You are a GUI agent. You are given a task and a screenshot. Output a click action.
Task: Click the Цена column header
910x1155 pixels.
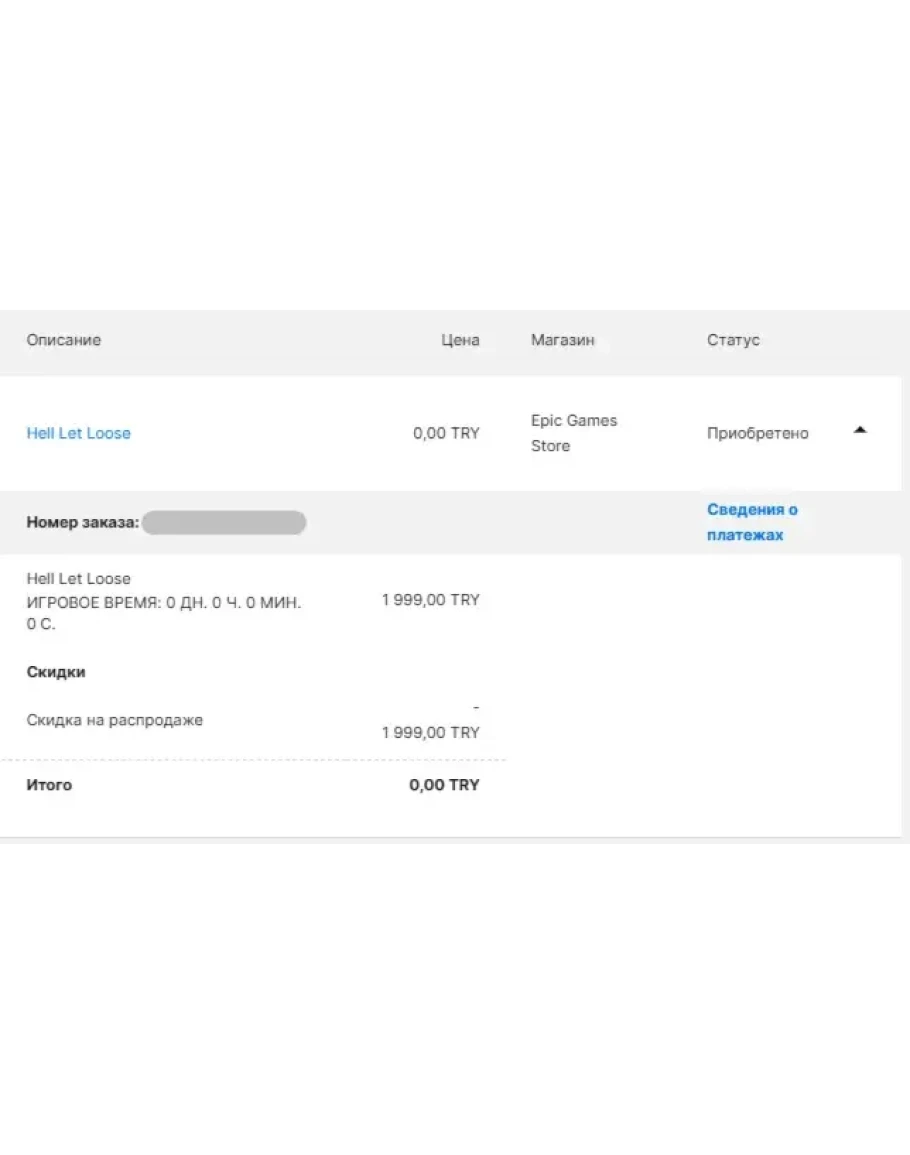pyautogui.click(x=460, y=340)
